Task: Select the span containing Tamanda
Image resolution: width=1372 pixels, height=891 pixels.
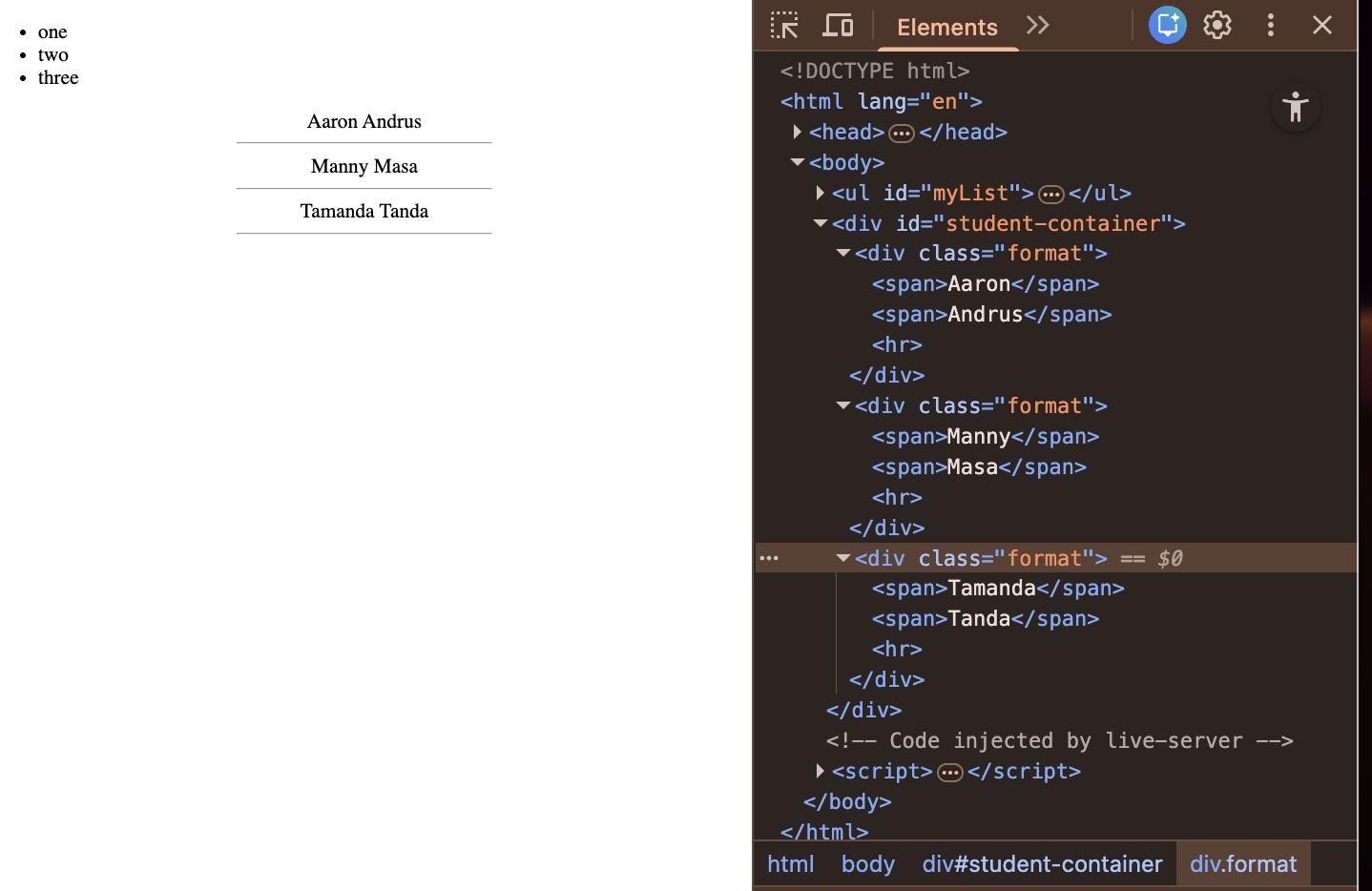Action: 997,588
